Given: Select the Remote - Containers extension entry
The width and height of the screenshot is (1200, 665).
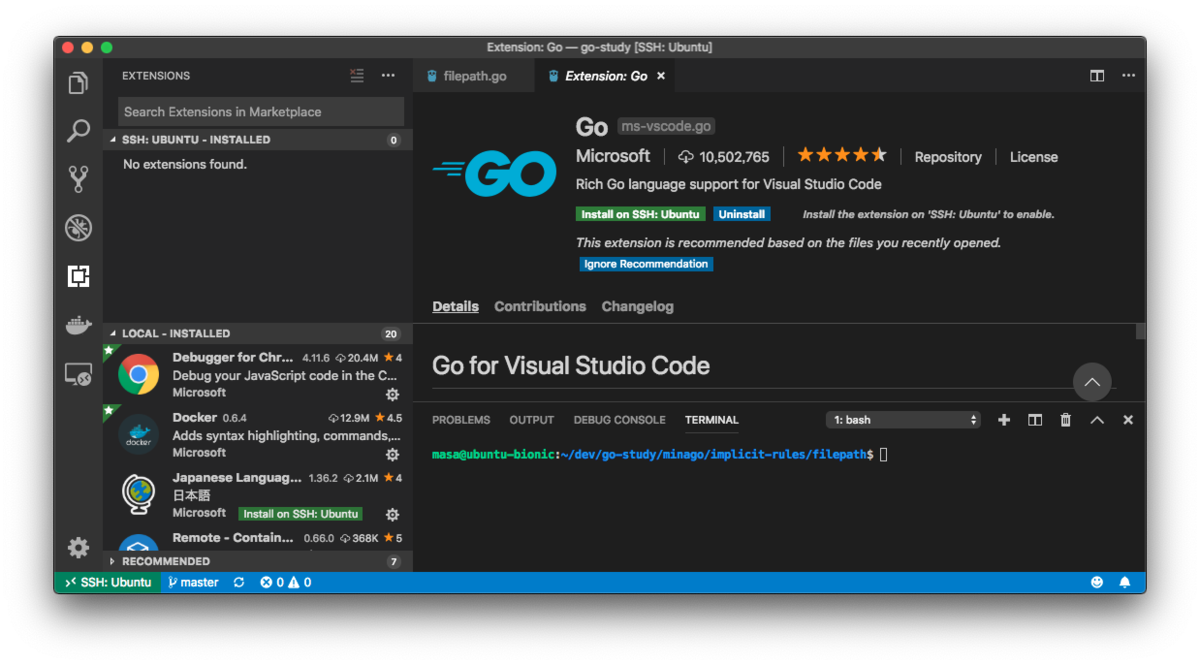Looking at the screenshot, I should (257, 538).
